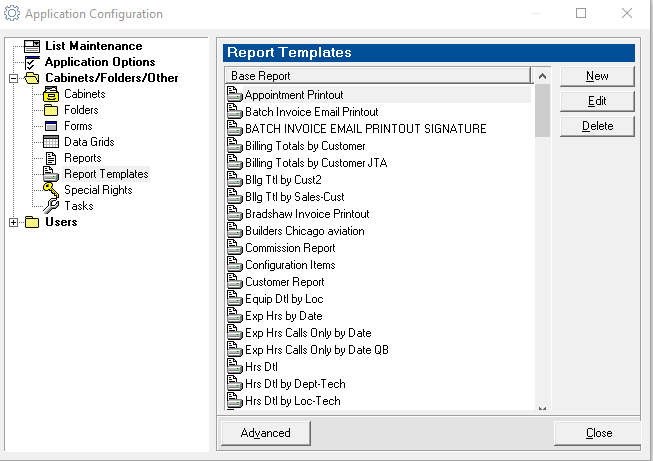Select the Data Grids table icon
Viewport: 653px width, 461px height.
51,142
